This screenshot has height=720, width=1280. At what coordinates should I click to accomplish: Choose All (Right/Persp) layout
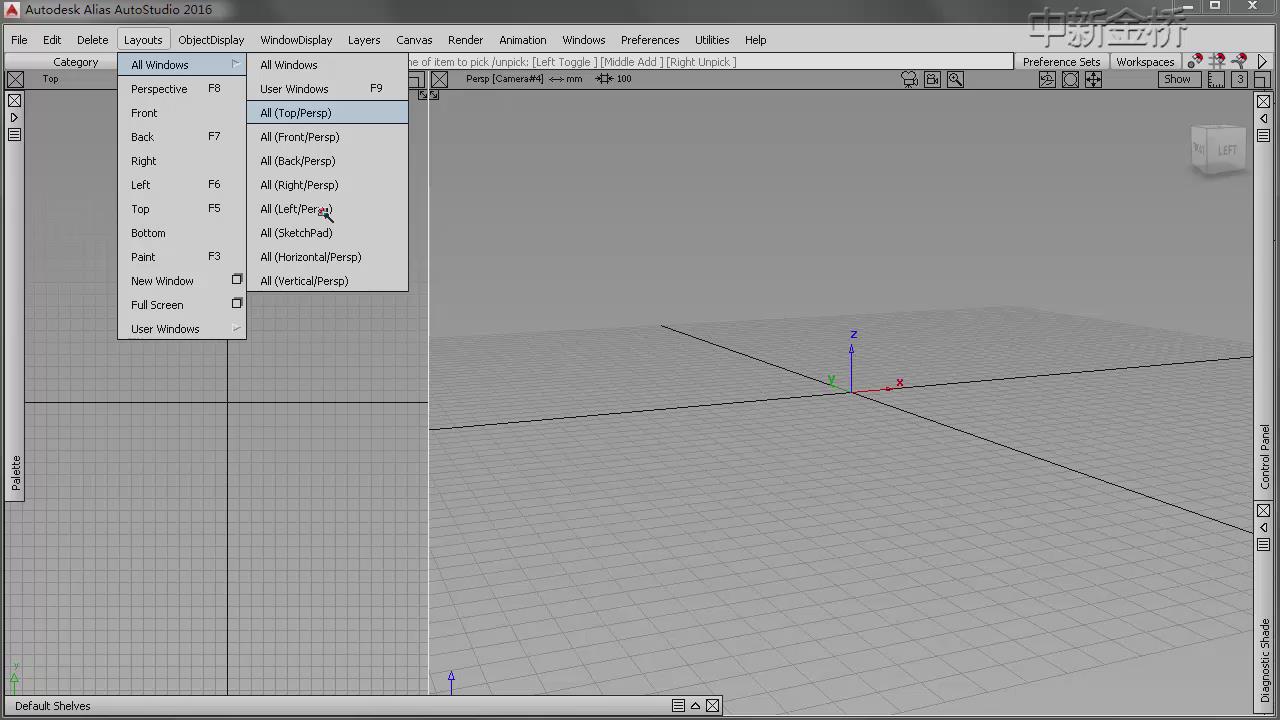click(x=328, y=185)
